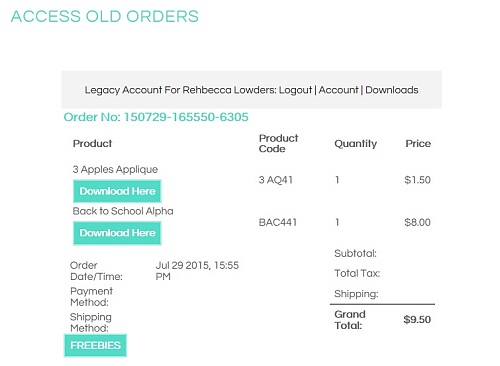Select the order number heading
This screenshot has height=366, width=500.
[156, 117]
